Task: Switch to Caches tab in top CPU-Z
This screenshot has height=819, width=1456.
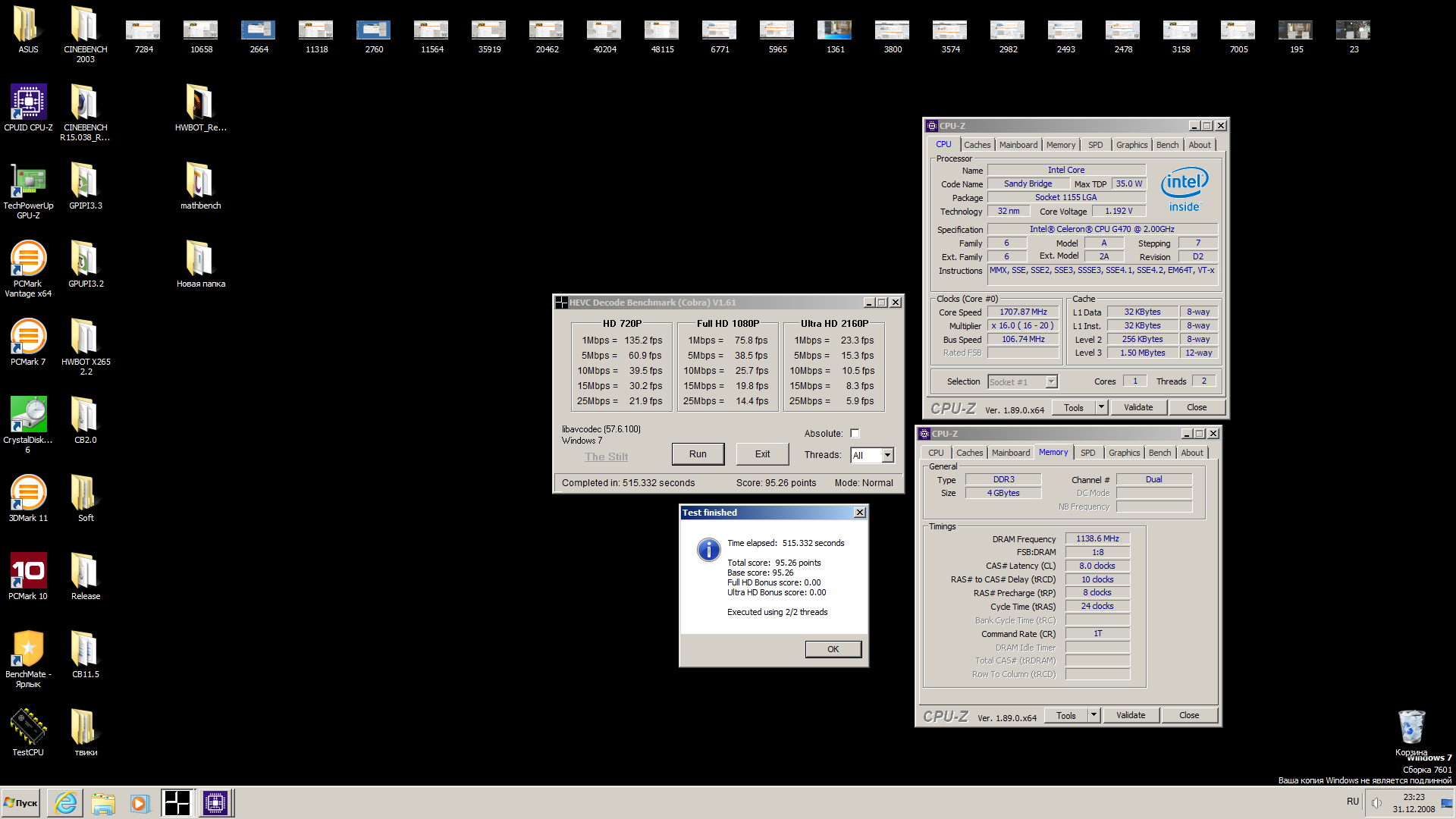Action: pyautogui.click(x=977, y=145)
